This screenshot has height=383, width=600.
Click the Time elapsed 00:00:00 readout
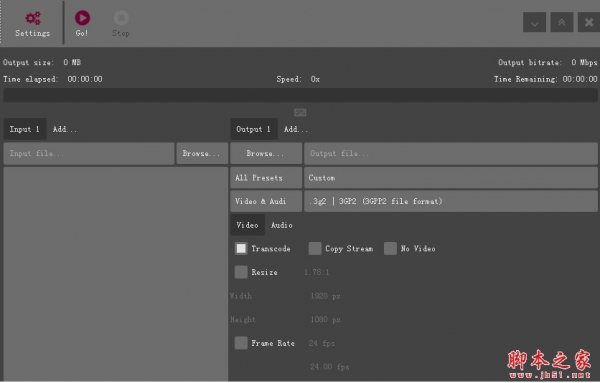(x=52, y=79)
